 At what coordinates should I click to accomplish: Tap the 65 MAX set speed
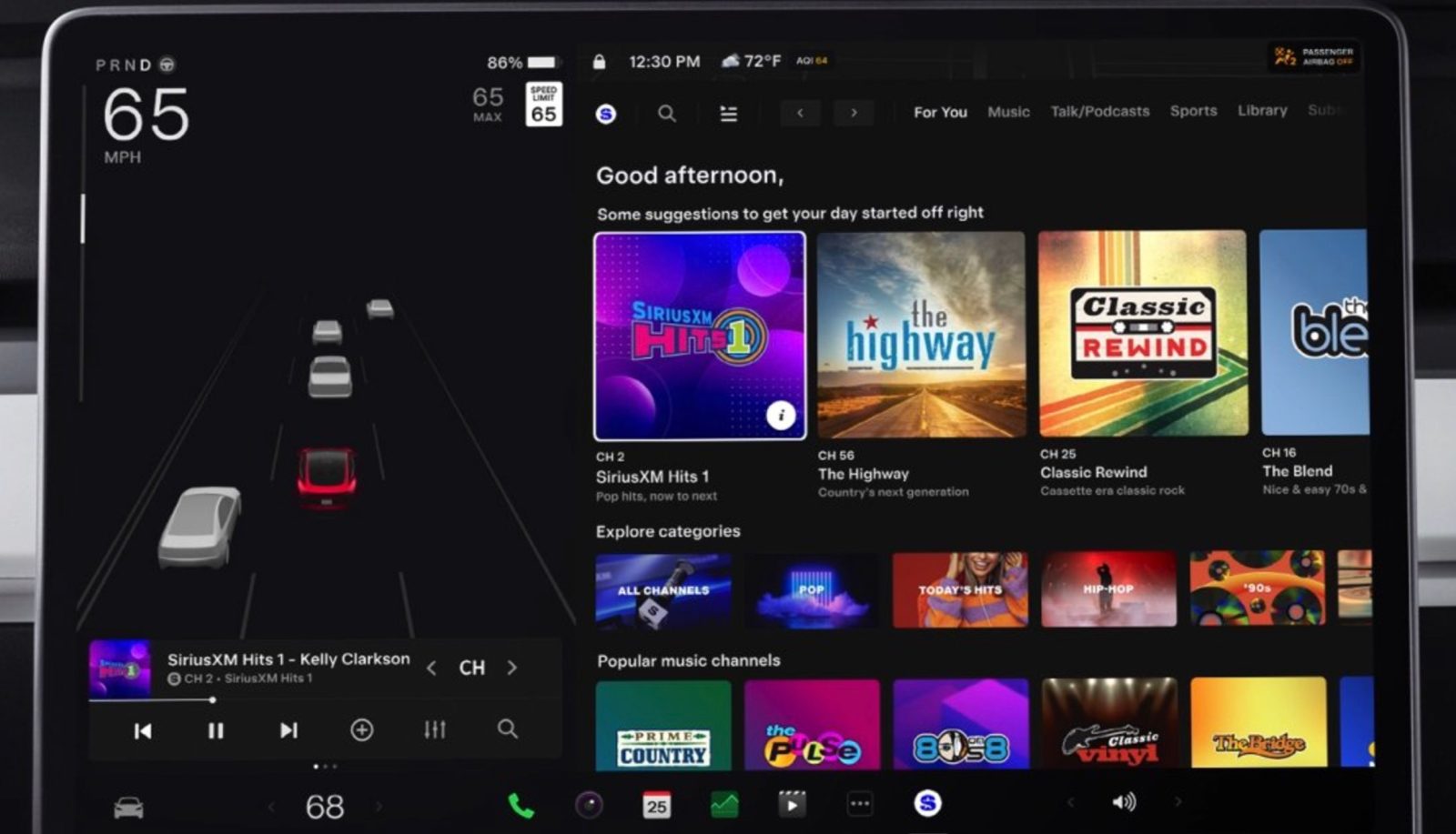point(488,104)
